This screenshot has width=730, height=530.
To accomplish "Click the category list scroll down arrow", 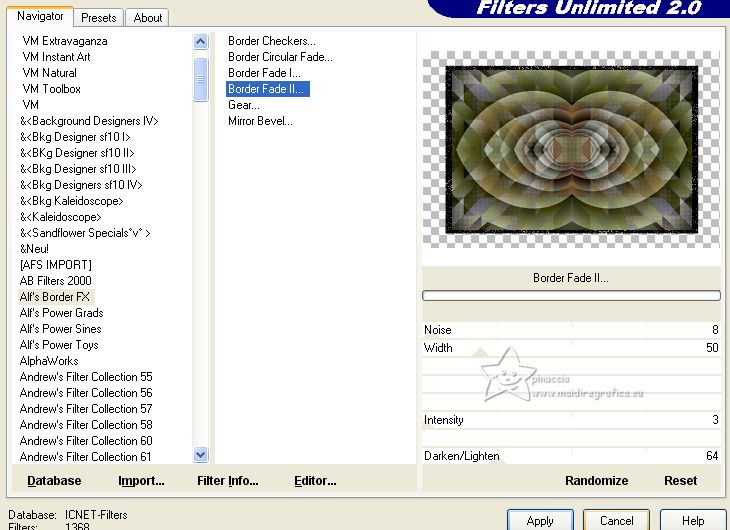I will click(200, 454).
